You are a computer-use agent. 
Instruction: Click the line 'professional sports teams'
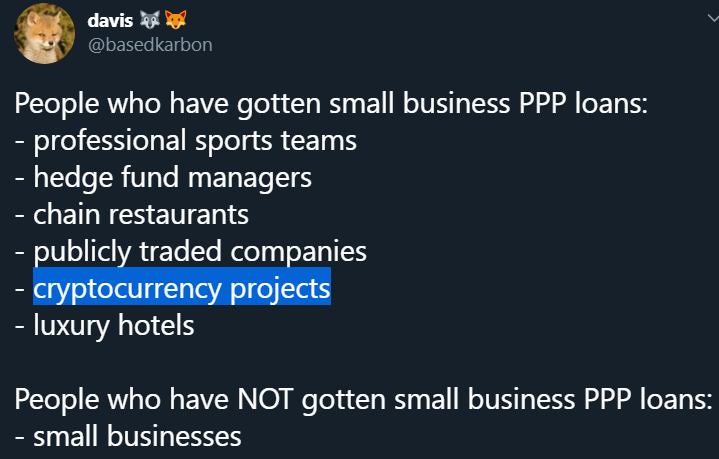186,140
